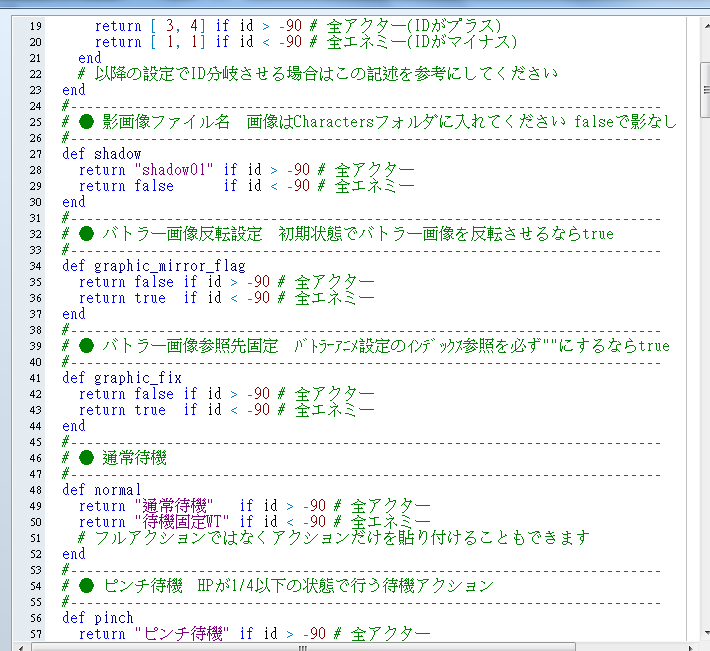710x651 pixels.
Task: Click 'return true' on line 36
Action: point(122,298)
